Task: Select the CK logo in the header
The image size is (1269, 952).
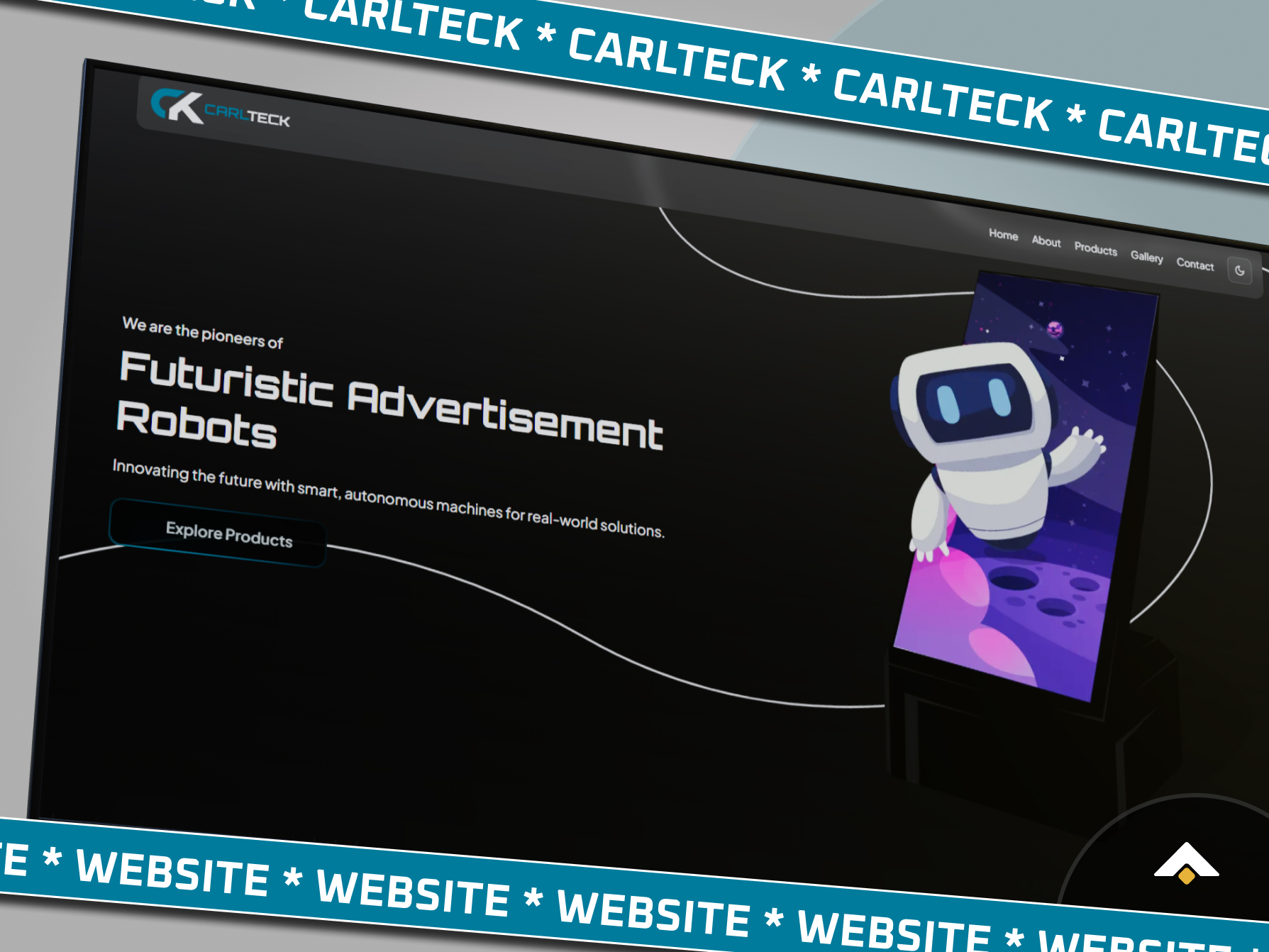Action: pyautogui.click(x=174, y=106)
